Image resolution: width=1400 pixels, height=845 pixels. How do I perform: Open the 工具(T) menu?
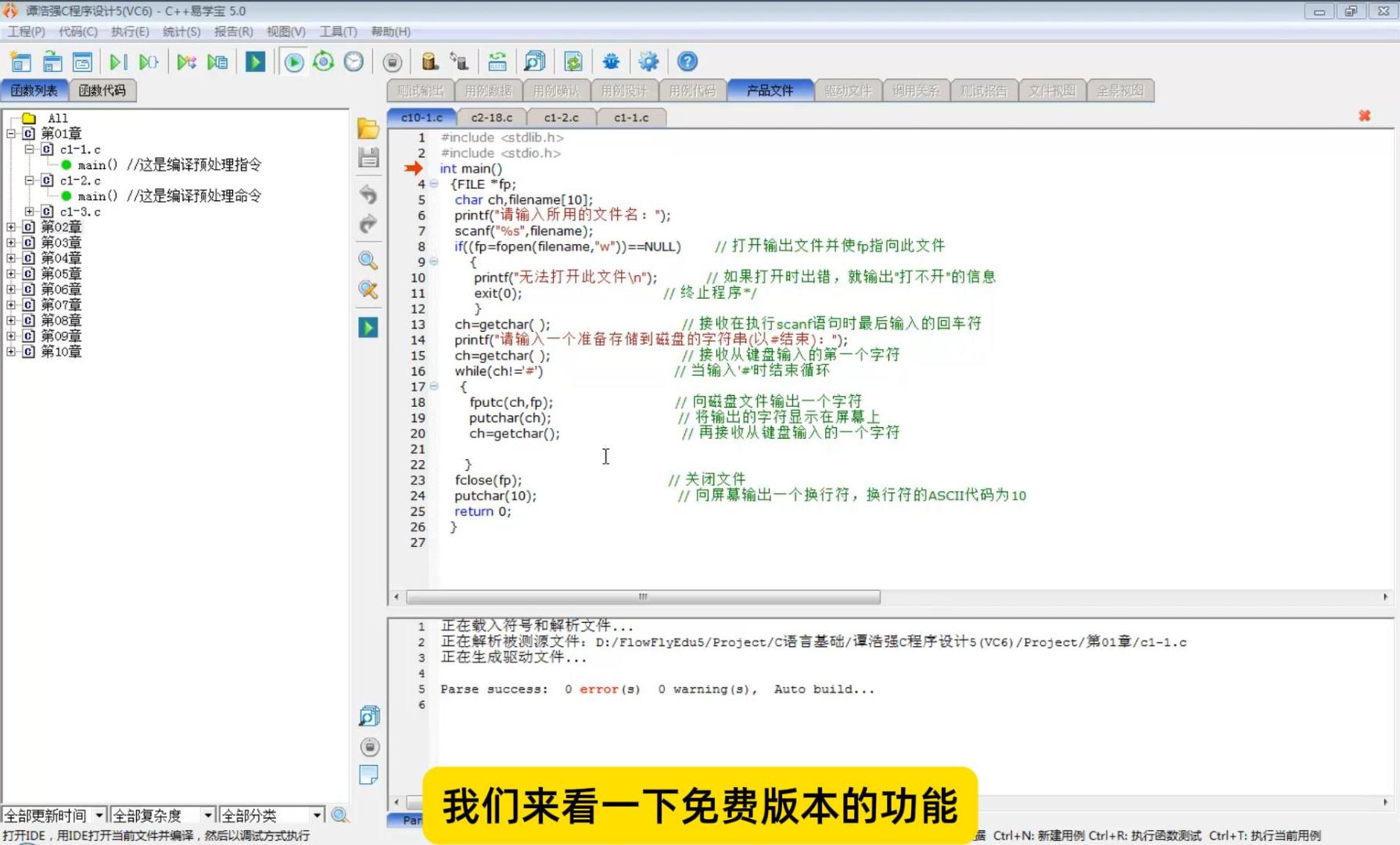click(x=338, y=31)
